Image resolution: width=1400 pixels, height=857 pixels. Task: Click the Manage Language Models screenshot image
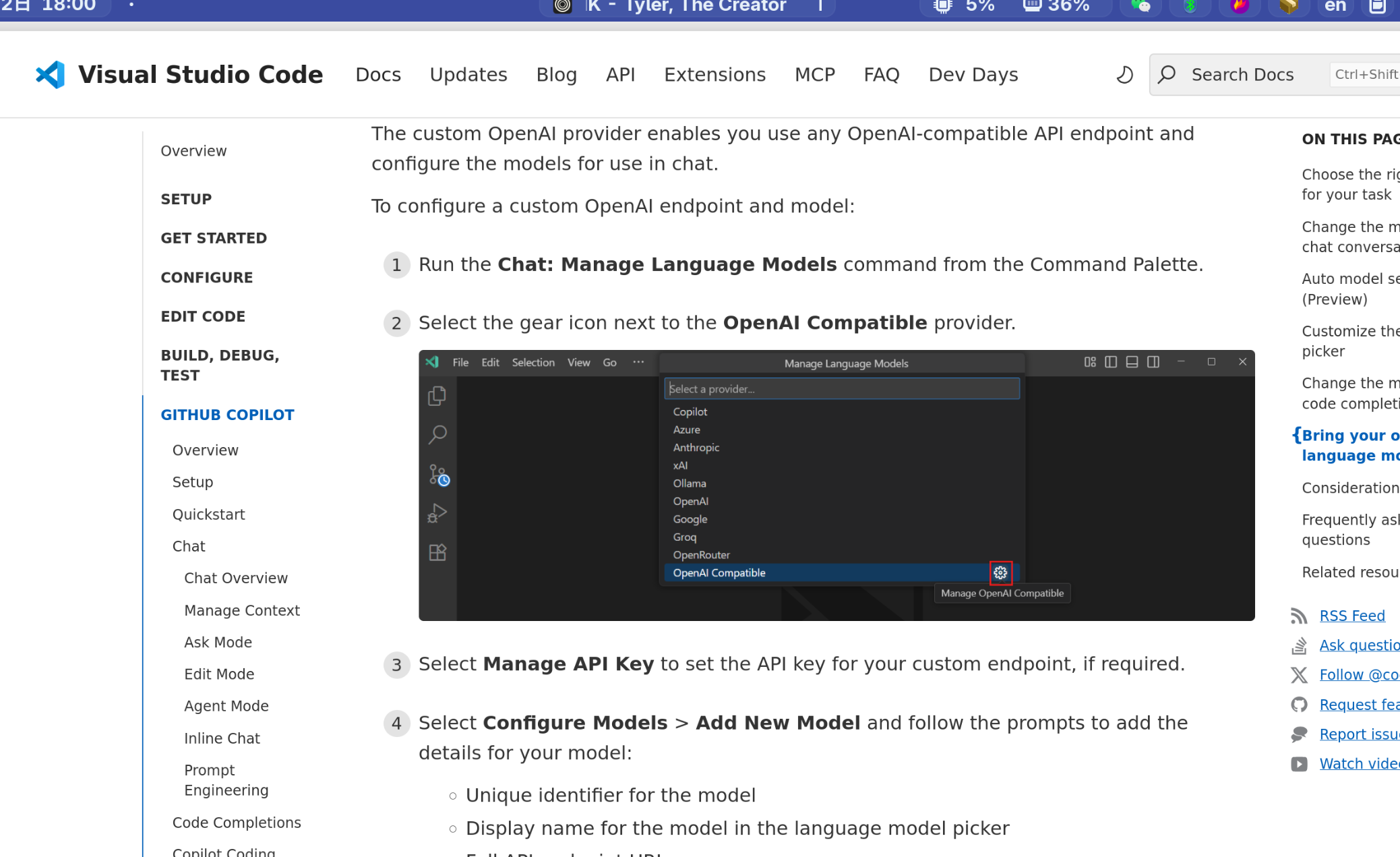click(x=836, y=485)
